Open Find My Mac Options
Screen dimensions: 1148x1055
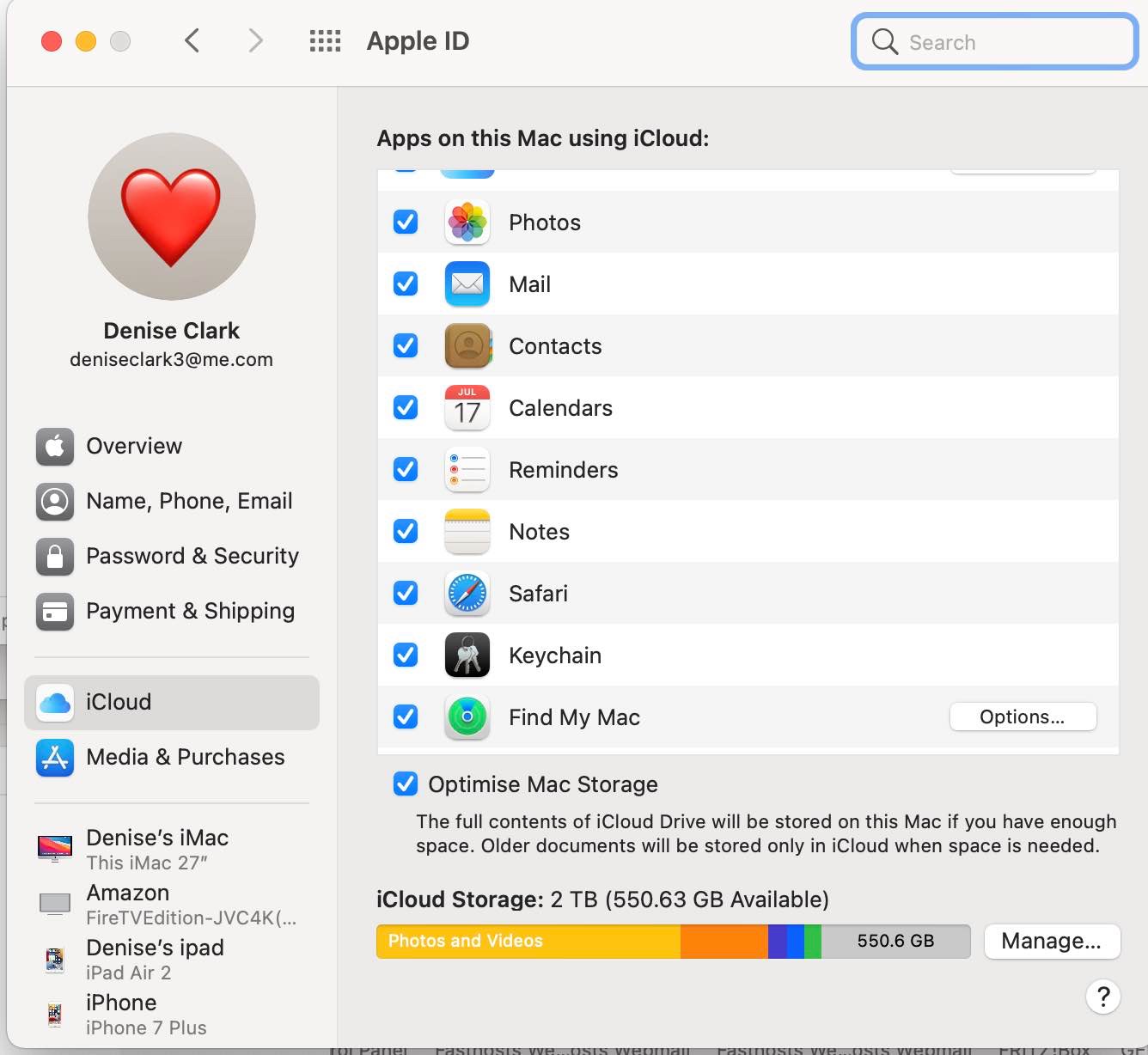pyautogui.click(x=1023, y=717)
